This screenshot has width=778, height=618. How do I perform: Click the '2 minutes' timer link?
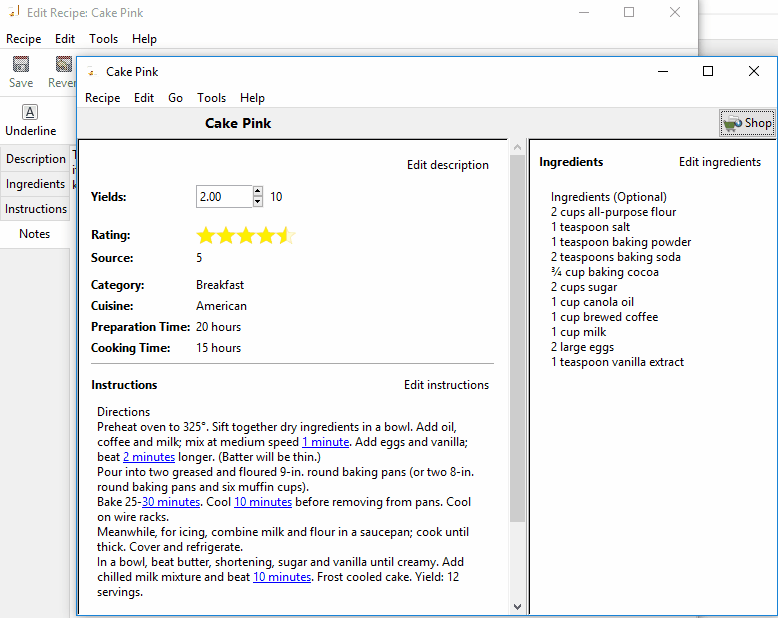click(x=149, y=457)
